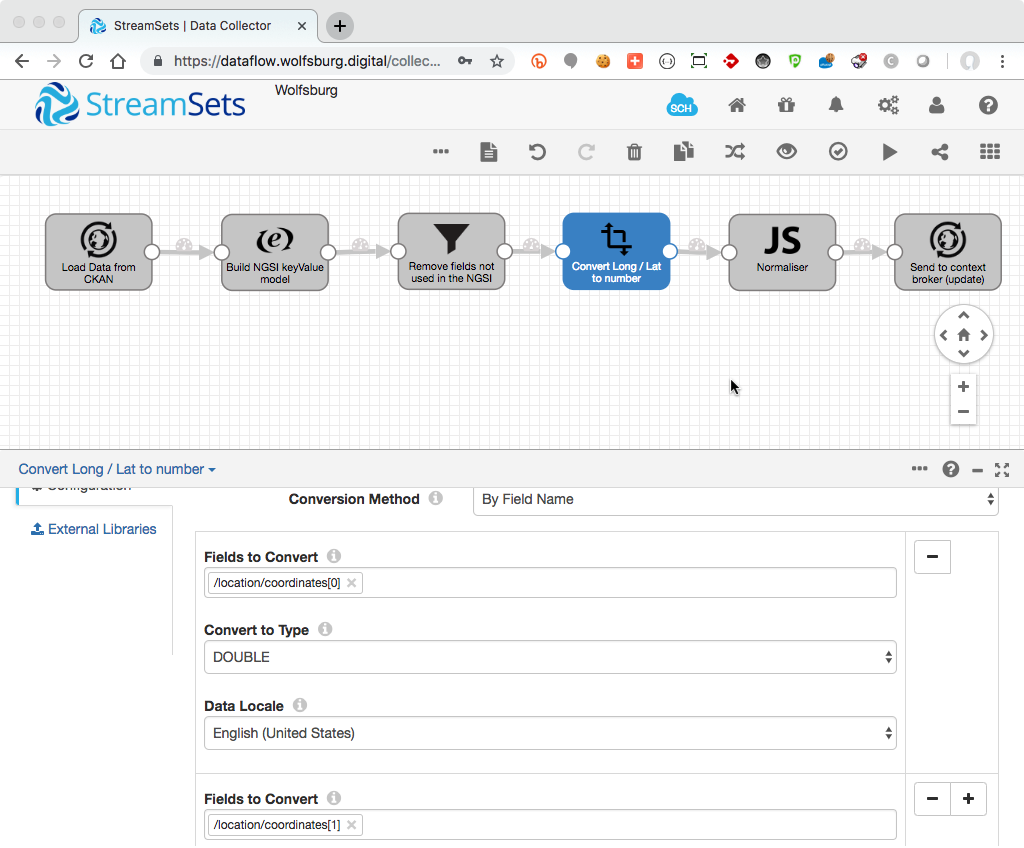Delete selected stage with trash icon
The image size is (1024, 848).
click(634, 152)
